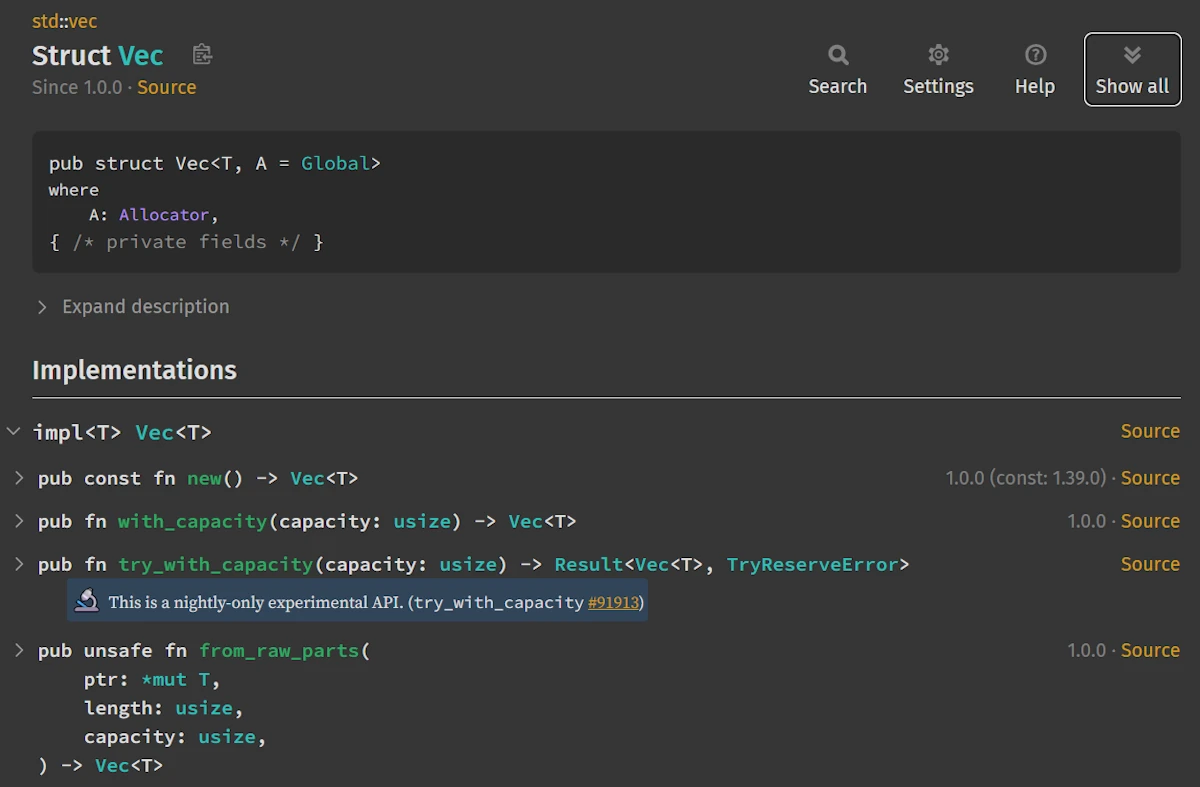Screen dimensions: 1200x787
Task: View Source for with_capacity method
Action: tap(1150, 521)
